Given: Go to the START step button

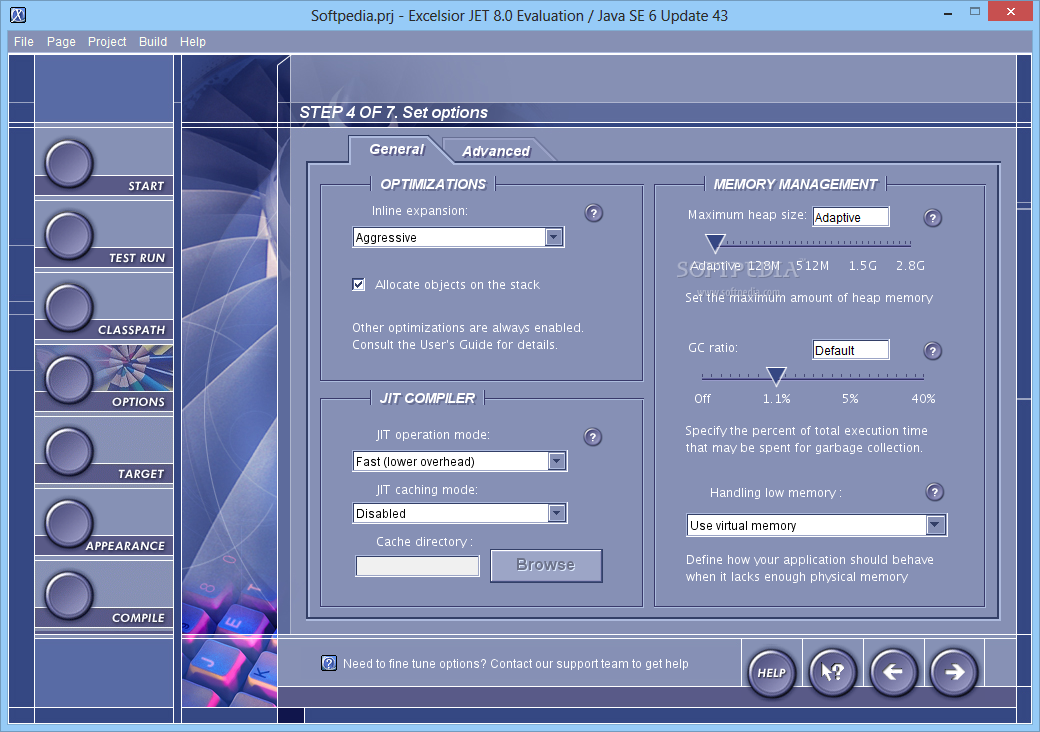Looking at the screenshot, I should pos(68,163).
